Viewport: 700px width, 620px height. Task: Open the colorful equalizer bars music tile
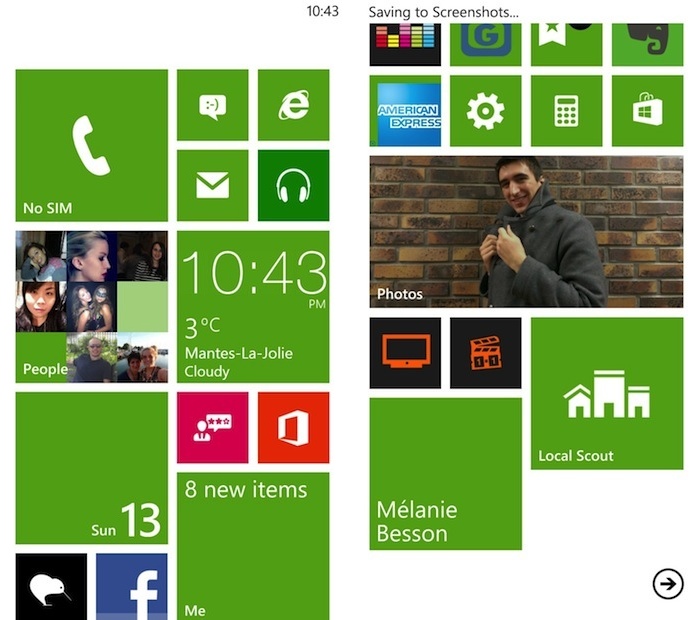point(405,44)
